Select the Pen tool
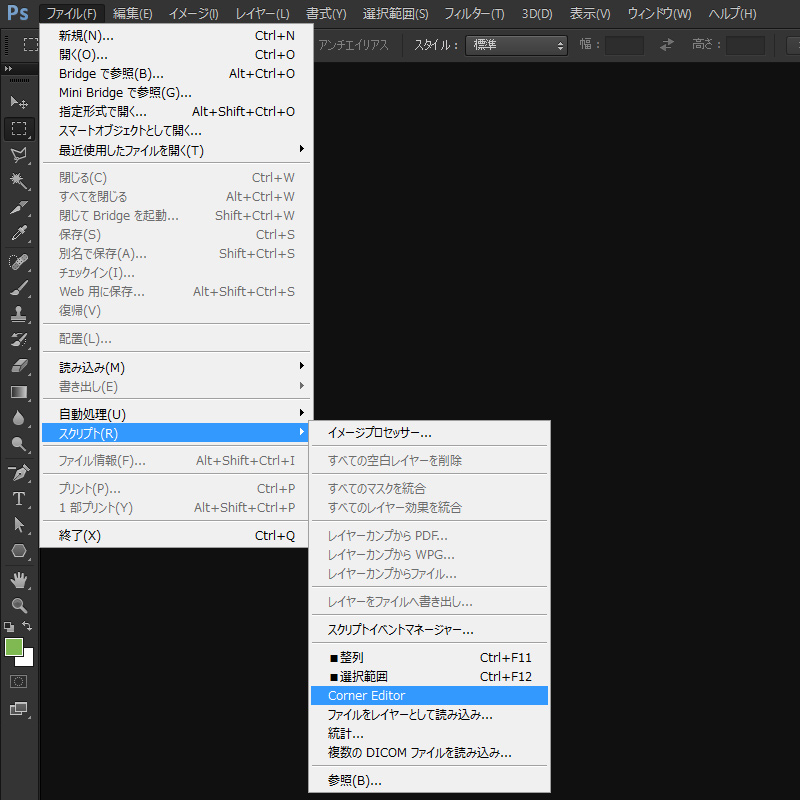800x800 pixels. tap(19, 473)
